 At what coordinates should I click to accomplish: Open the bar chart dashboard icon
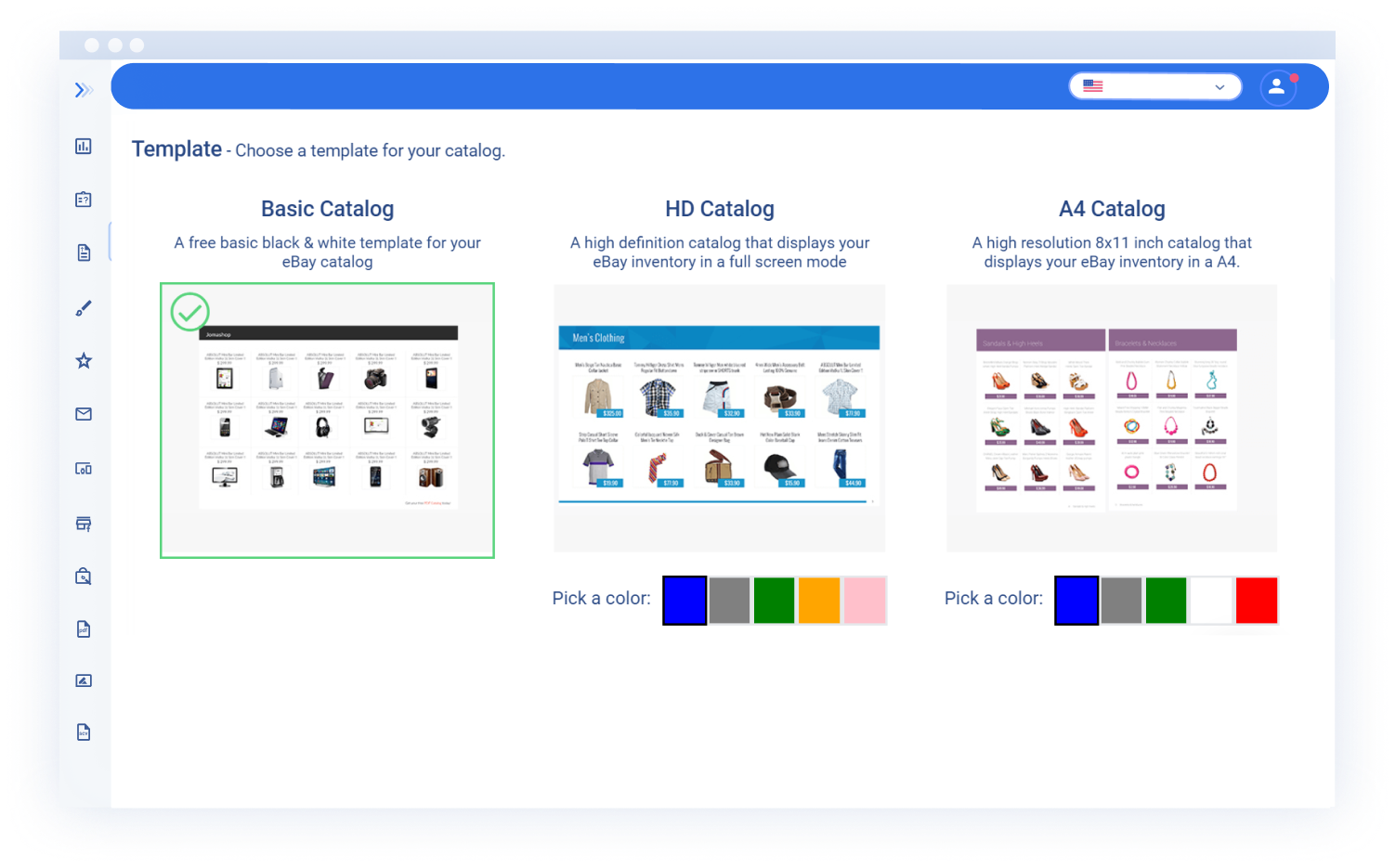84,146
